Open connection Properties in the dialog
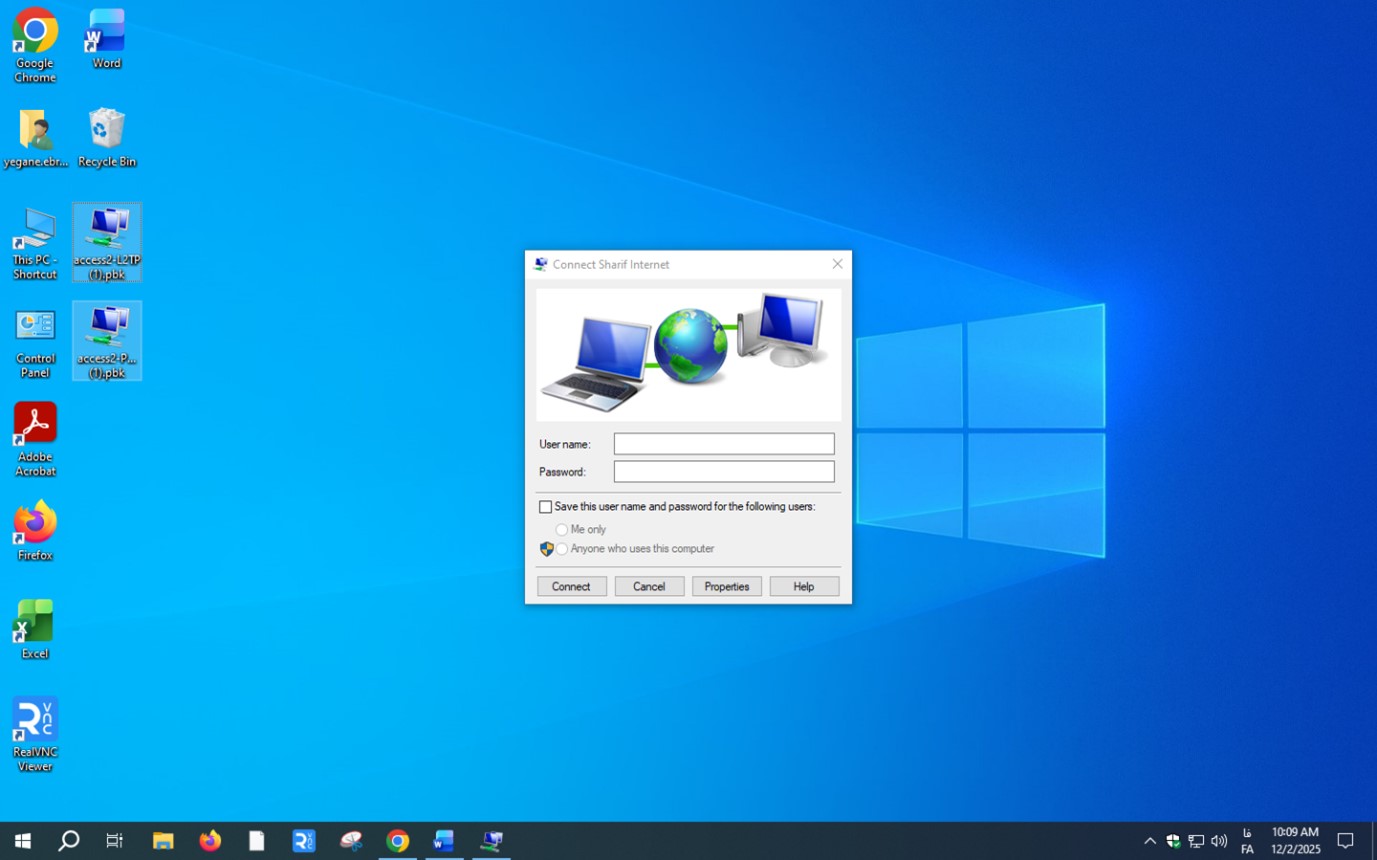Image resolution: width=1377 pixels, height=860 pixels. pos(726,587)
